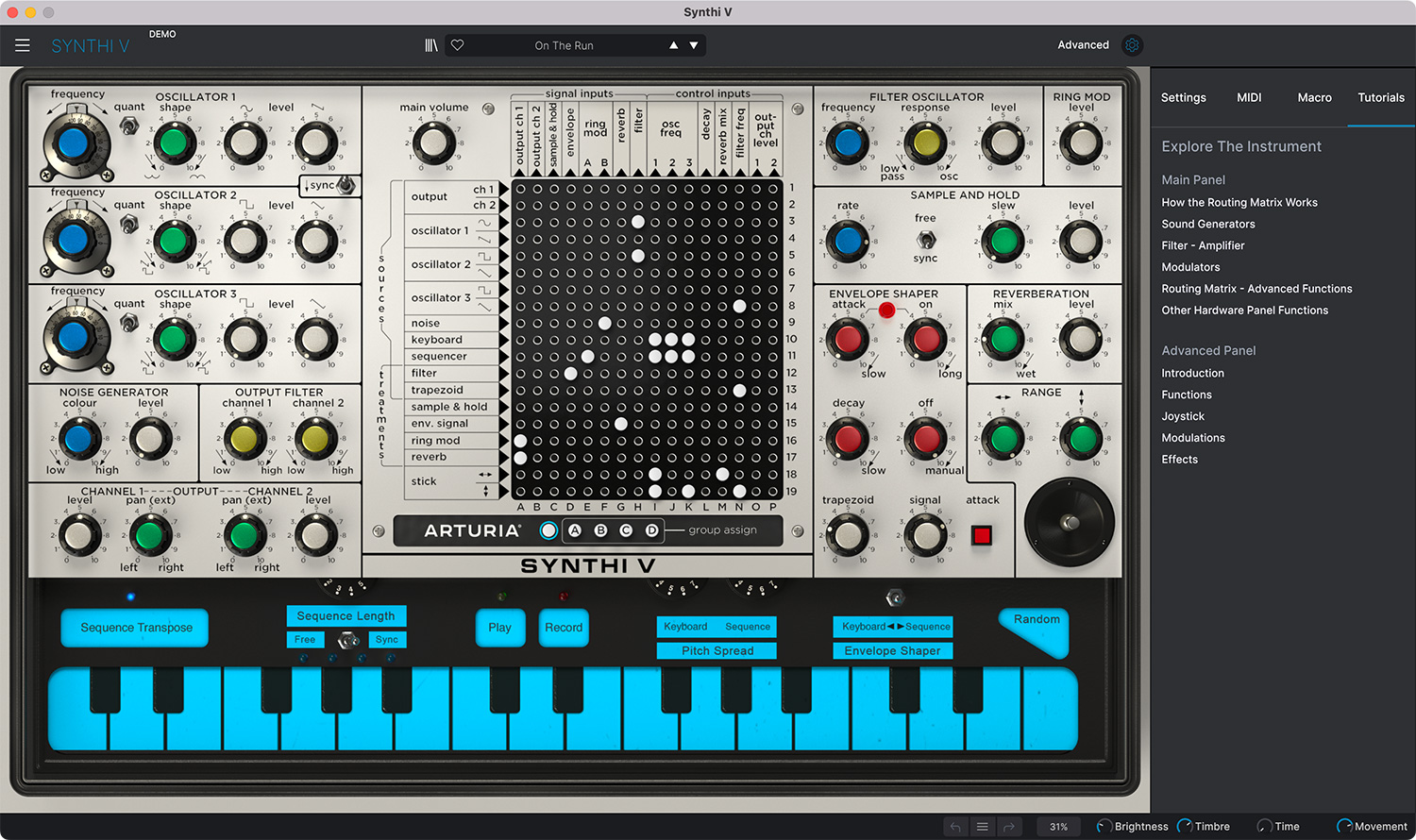Image resolution: width=1416 pixels, height=840 pixels.
Task: Select next preset with down arrow
Action: [694, 45]
